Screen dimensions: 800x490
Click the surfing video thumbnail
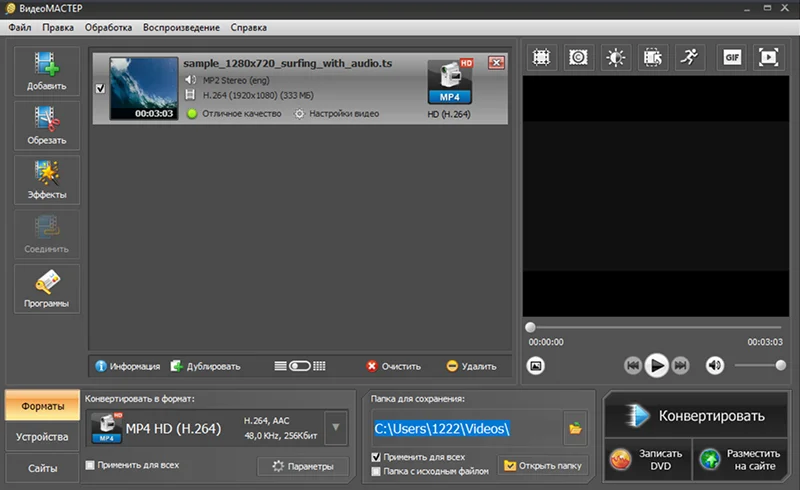144,88
